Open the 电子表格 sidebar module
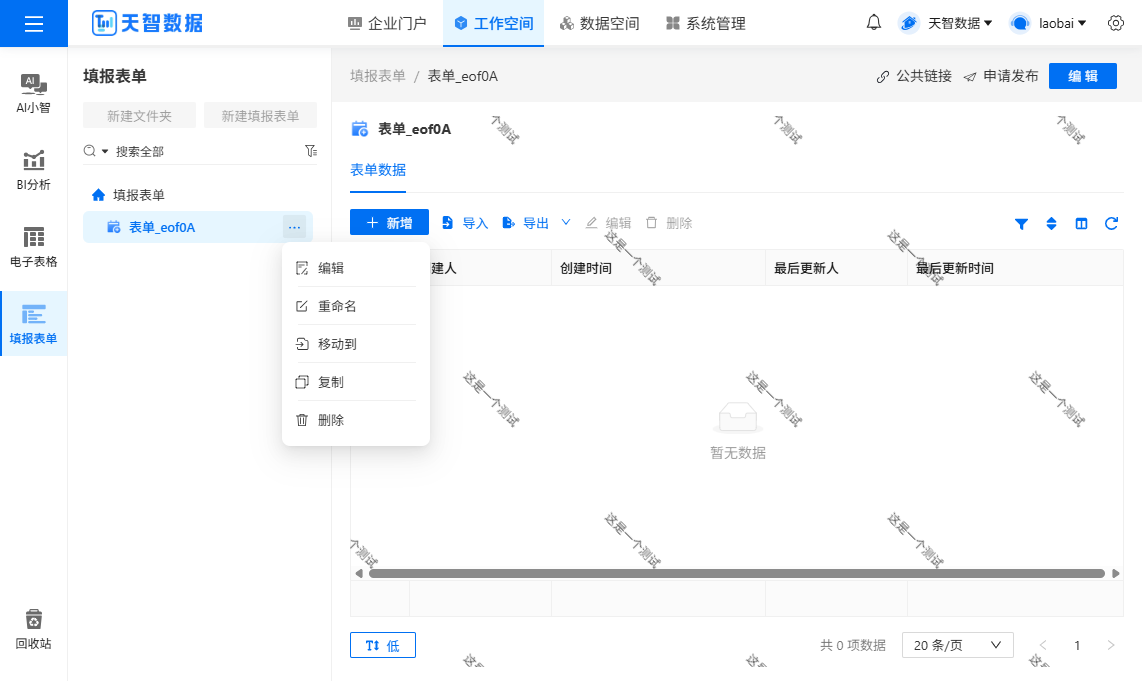 34,247
